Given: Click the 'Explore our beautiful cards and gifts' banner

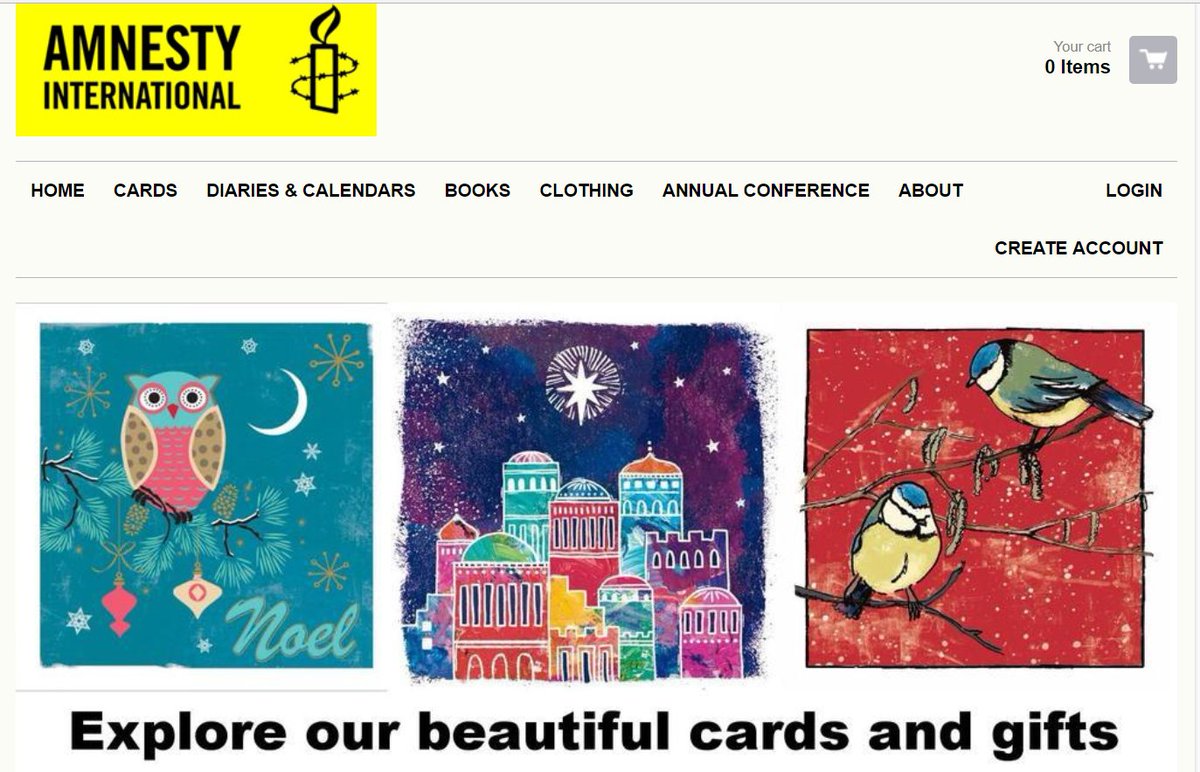Looking at the screenshot, I should pos(594,732).
